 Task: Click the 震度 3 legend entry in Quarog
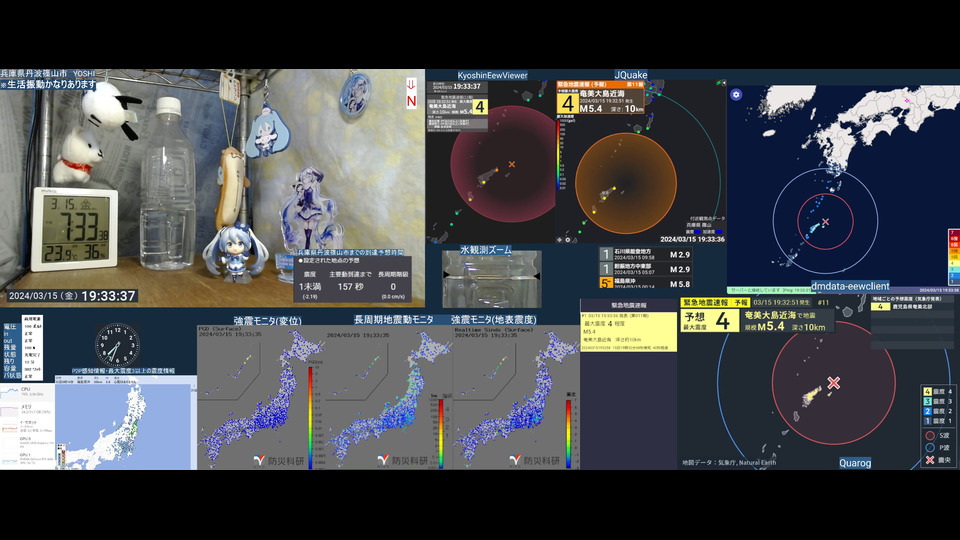click(x=938, y=401)
